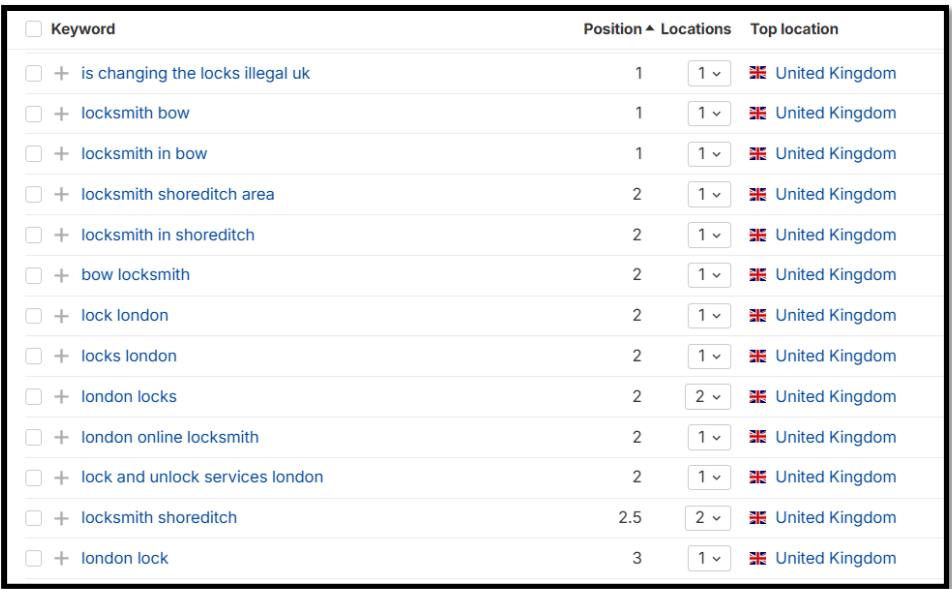The image size is (952, 589).
Task: Check the 'locks london' row checkbox
Action: point(33,356)
